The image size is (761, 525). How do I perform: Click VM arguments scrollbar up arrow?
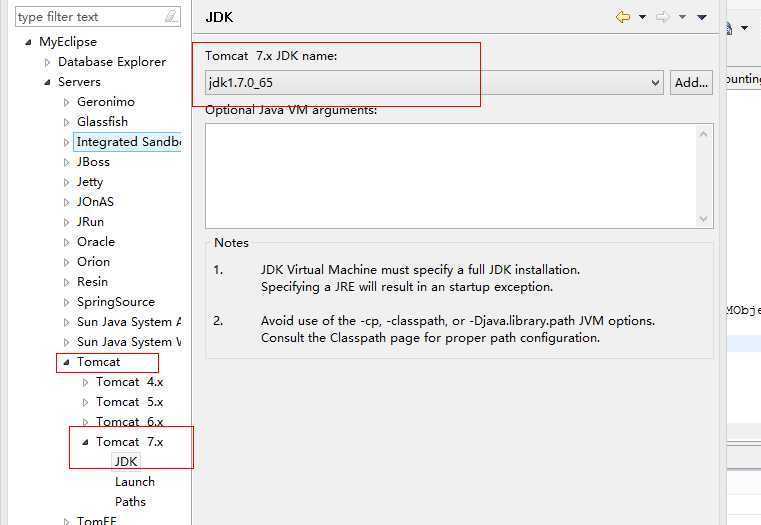pos(704,134)
